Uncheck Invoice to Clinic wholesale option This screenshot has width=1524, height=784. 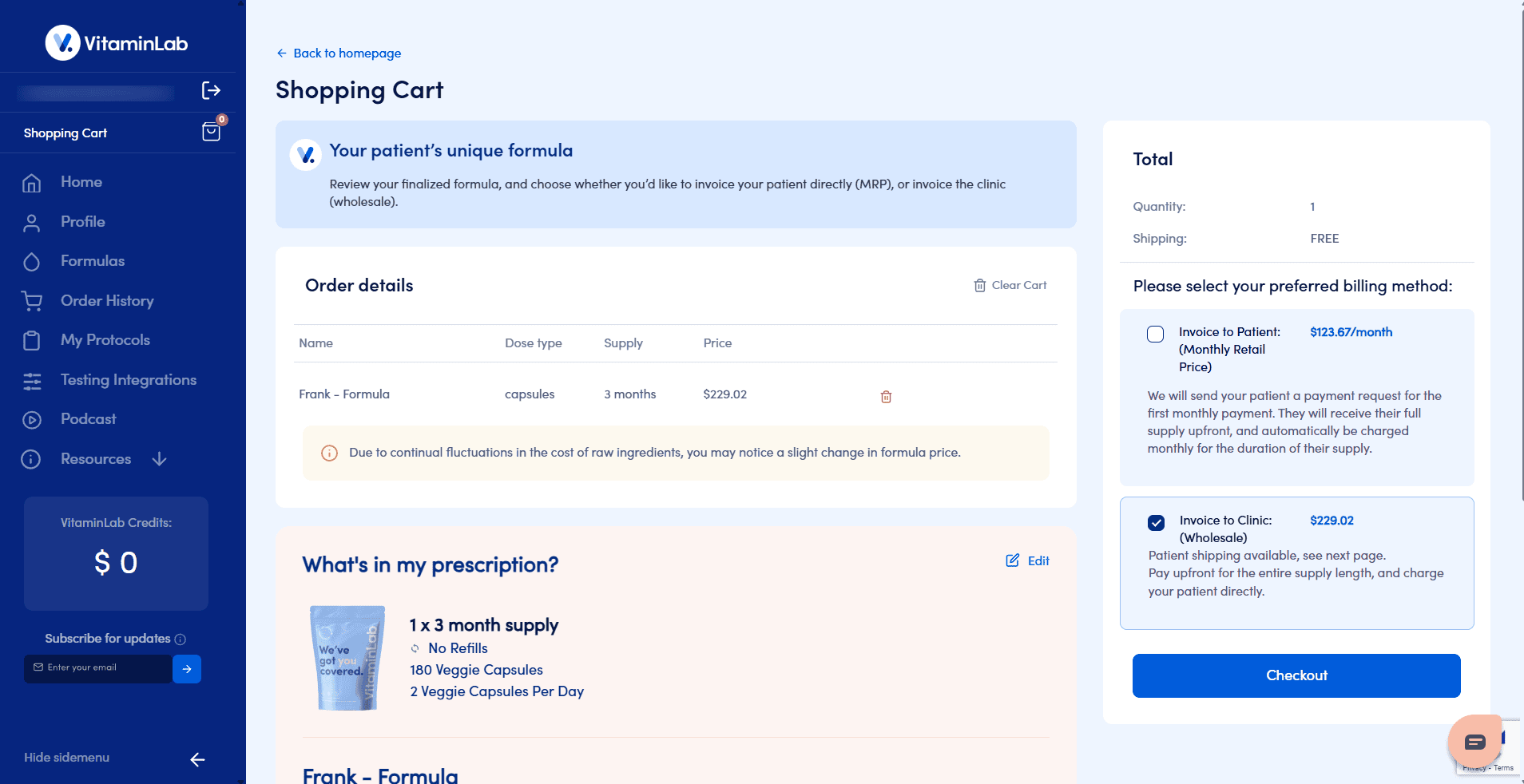pos(1156,523)
